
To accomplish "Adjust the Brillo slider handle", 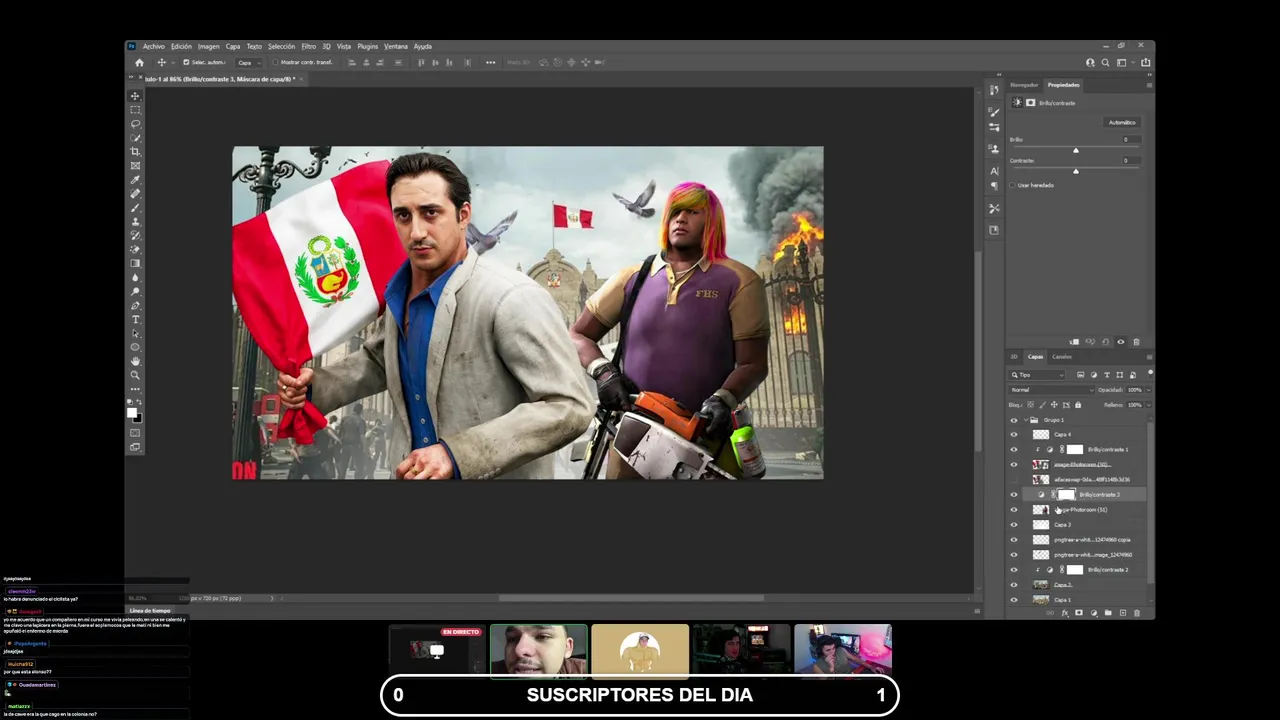I will click(x=1076, y=150).
